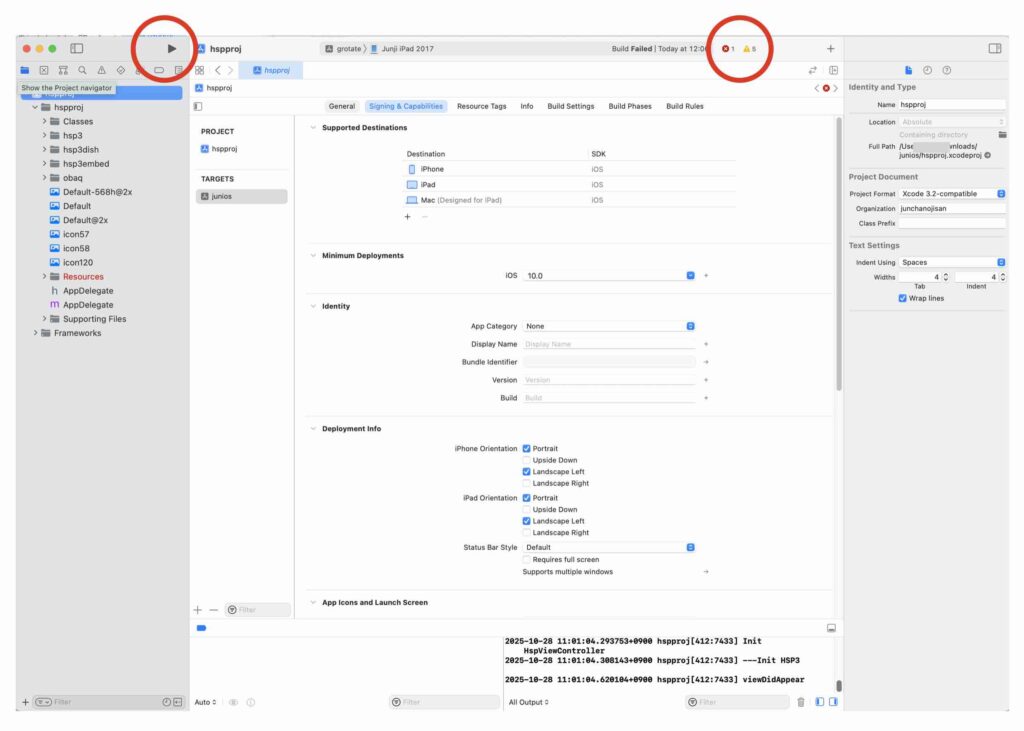Toggle the left navigator sidebar icon
Image resolution: width=1024 pixels, height=731 pixels.
click(x=76, y=48)
